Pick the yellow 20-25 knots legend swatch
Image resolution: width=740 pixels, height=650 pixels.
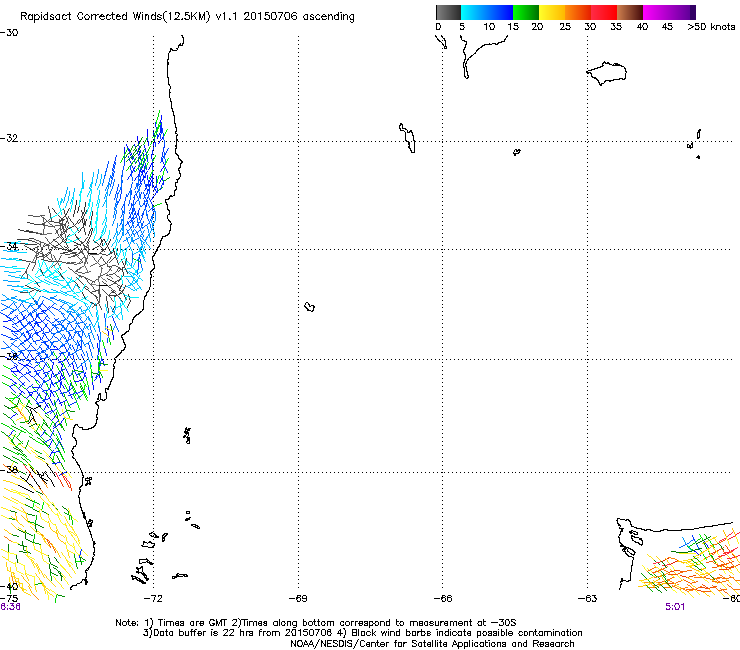click(x=552, y=12)
